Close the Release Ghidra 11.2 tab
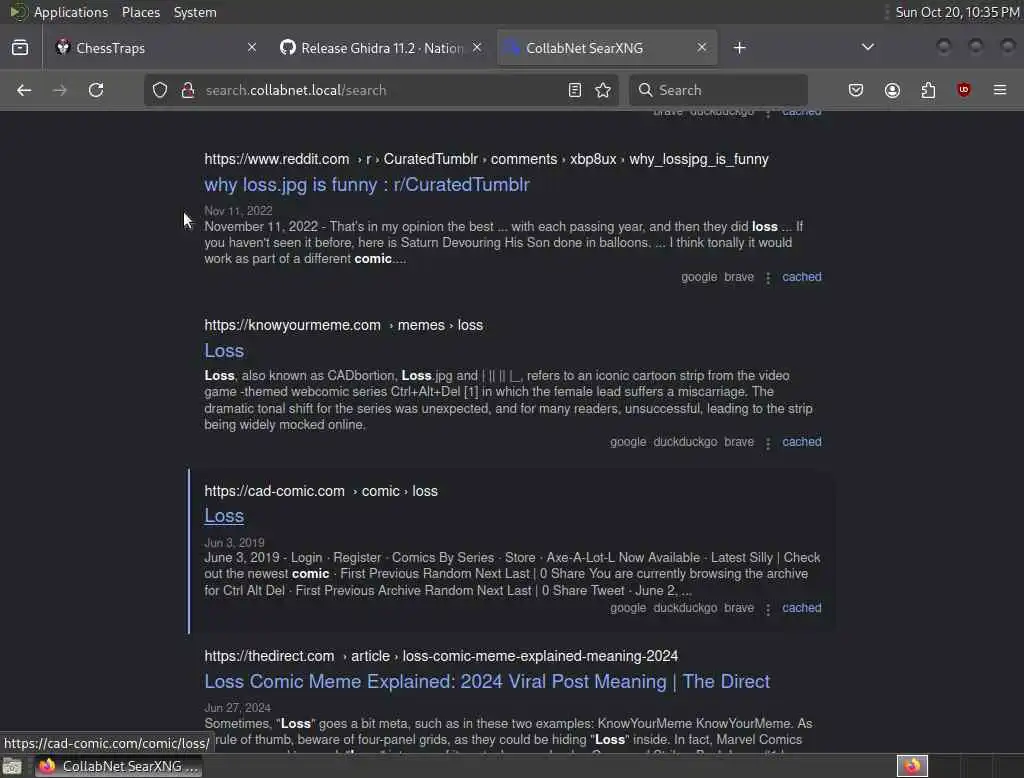The height and width of the screenshot is (778, 1024). pos(477,48)
